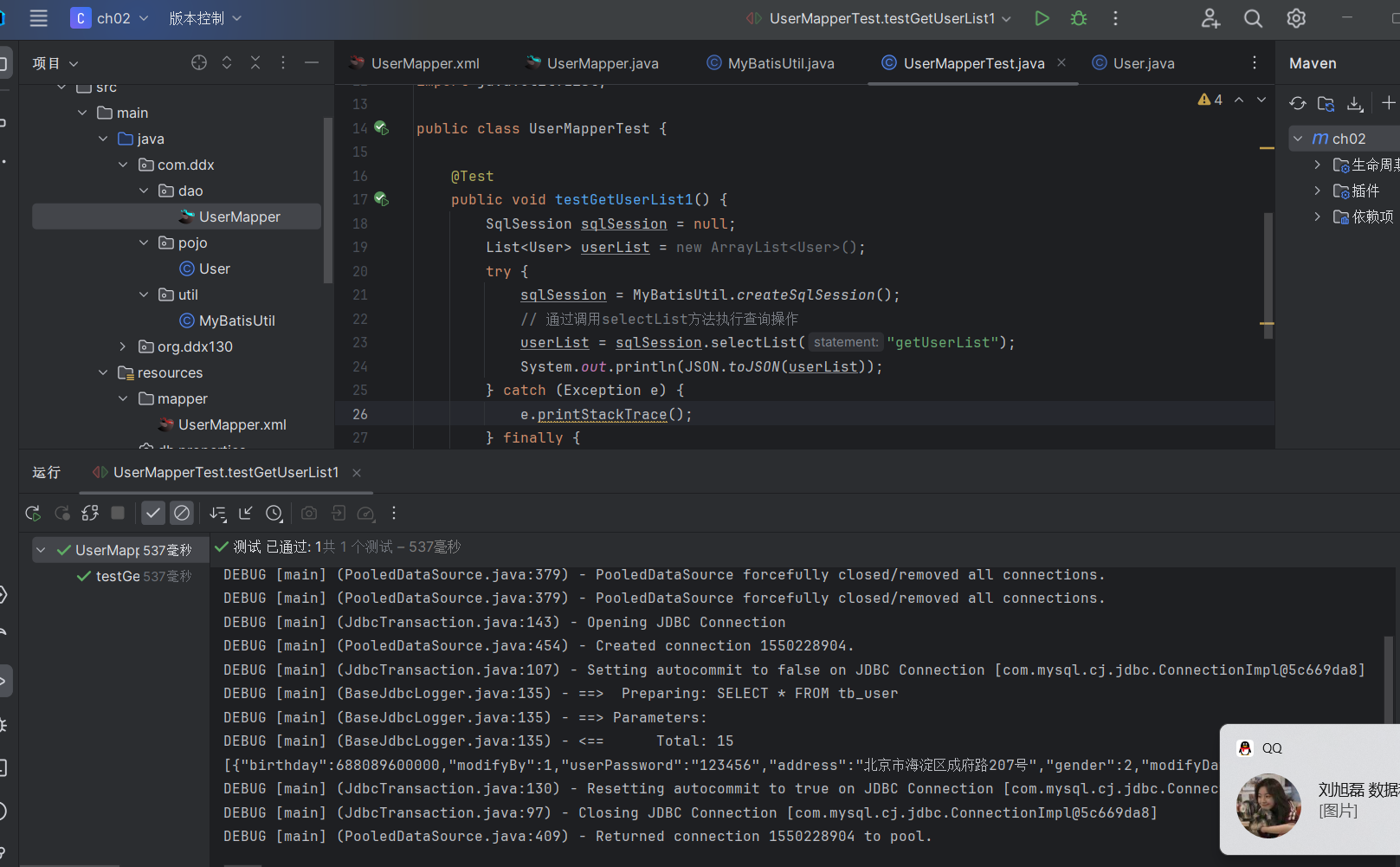
Task: Switch to UserMapper.java tab
Action: (x=592, y=63)
